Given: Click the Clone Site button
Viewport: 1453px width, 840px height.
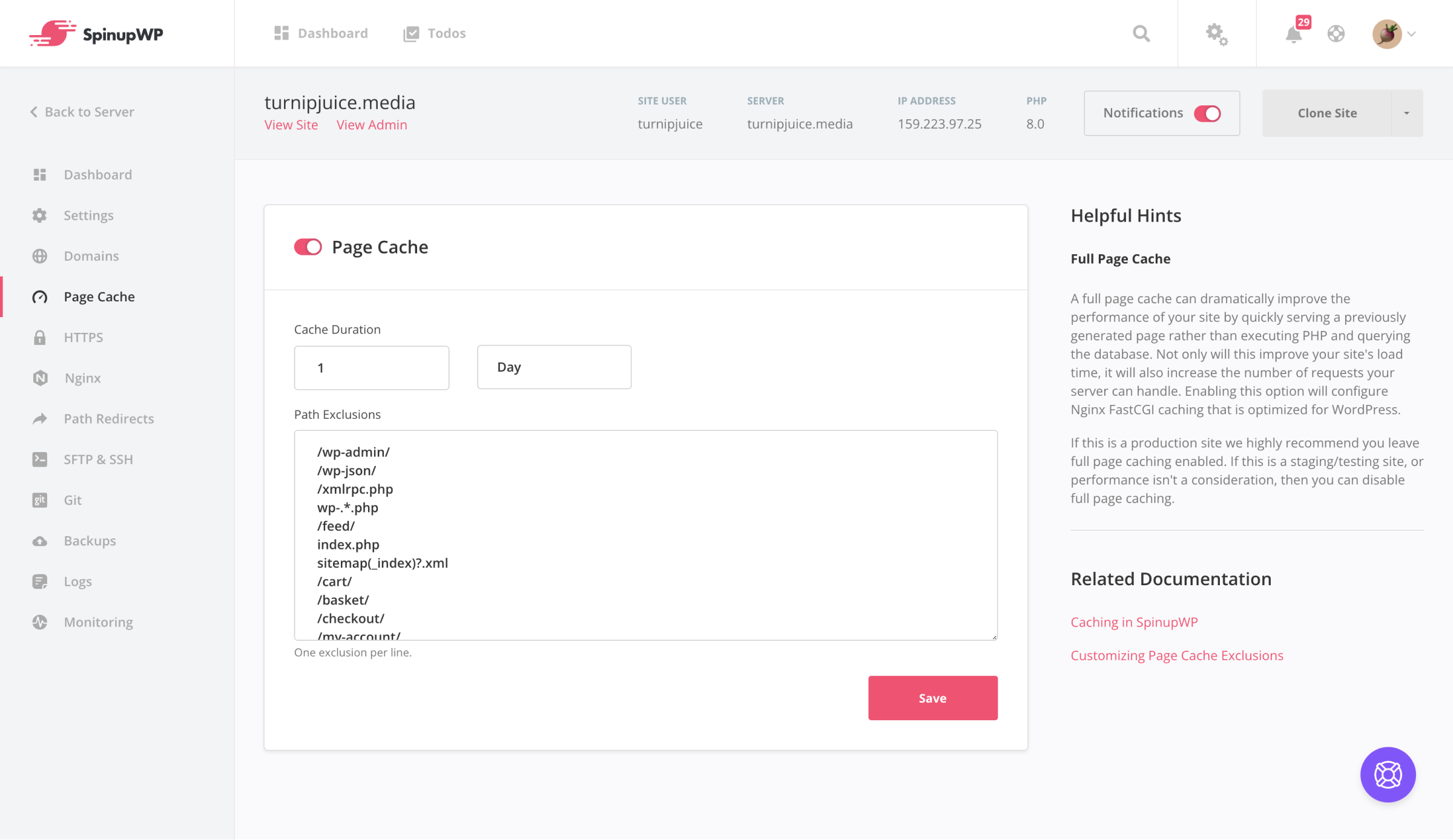Looking at the screenshot, I should 1327,113.
